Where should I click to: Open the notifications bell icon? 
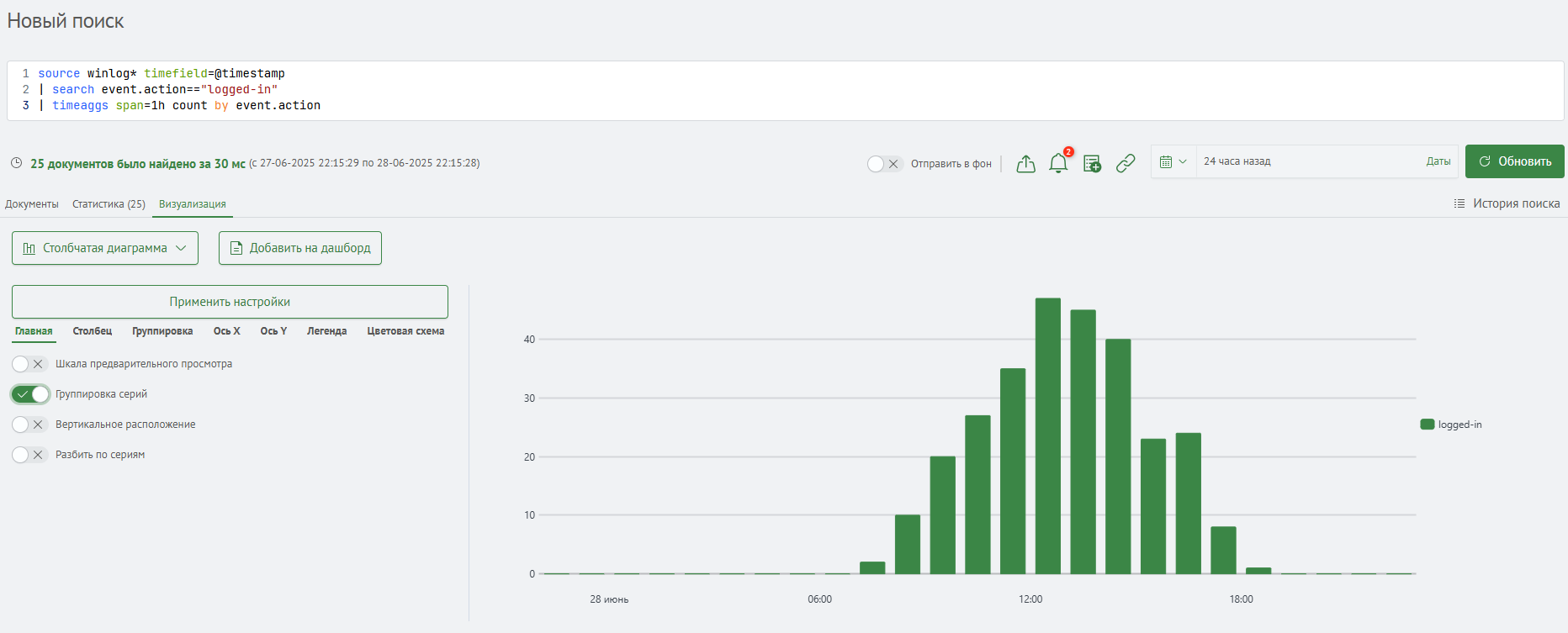click(1058, 164)
